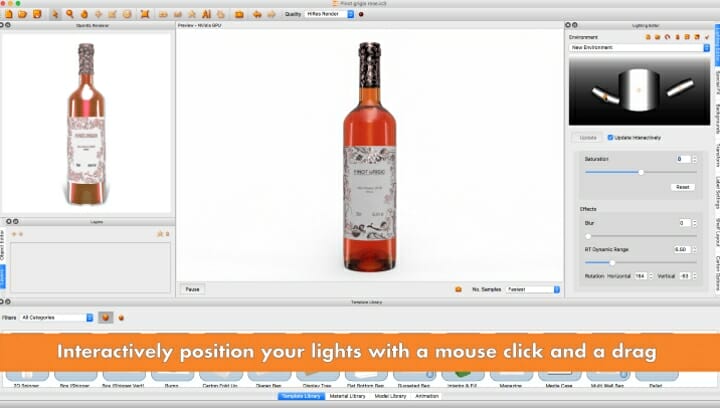The height and width of the screenshot is (408, 720).
Task: Click the Blur value stepper arrows
Action: pos(694,223)
